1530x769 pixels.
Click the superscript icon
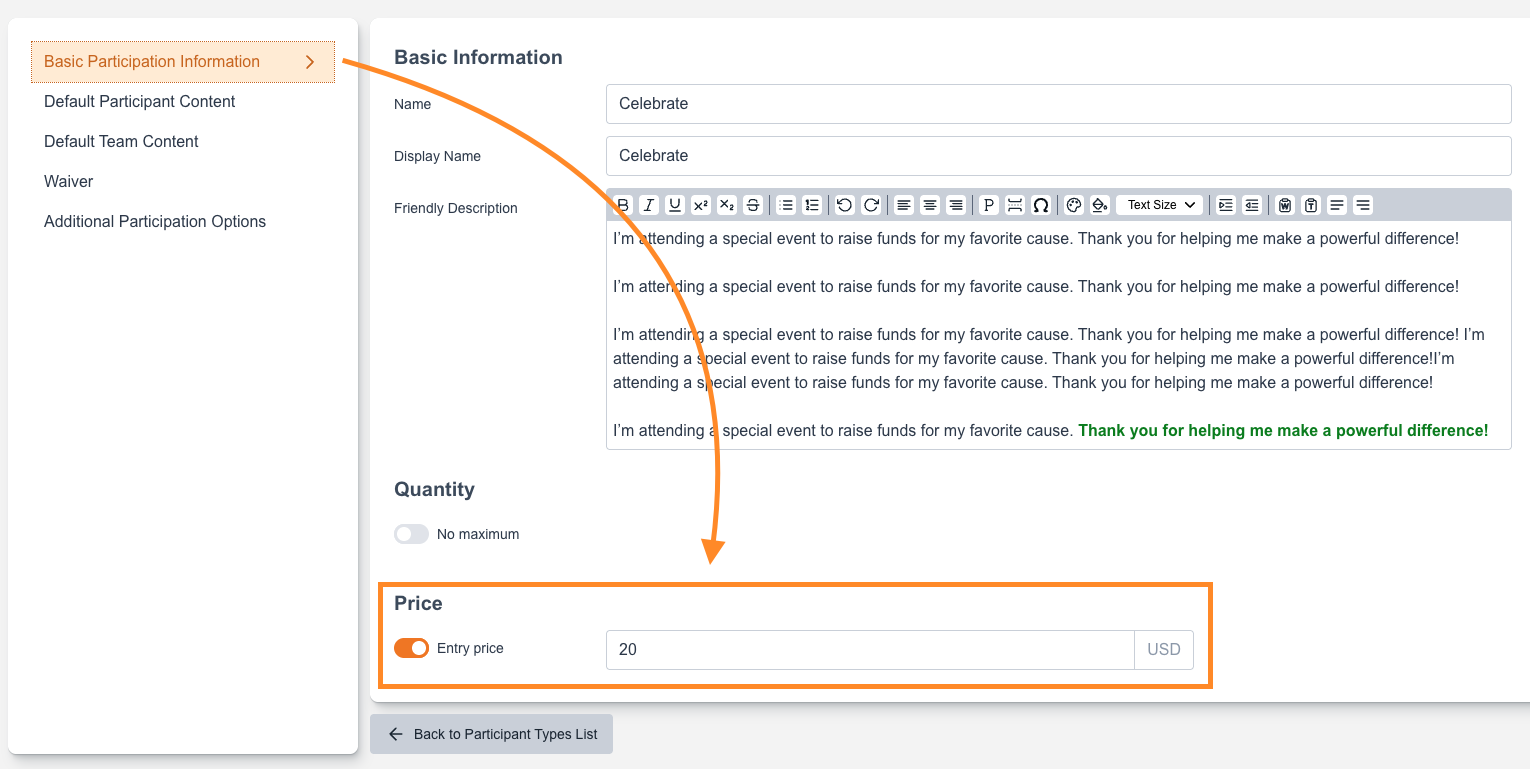coord(701,205)
